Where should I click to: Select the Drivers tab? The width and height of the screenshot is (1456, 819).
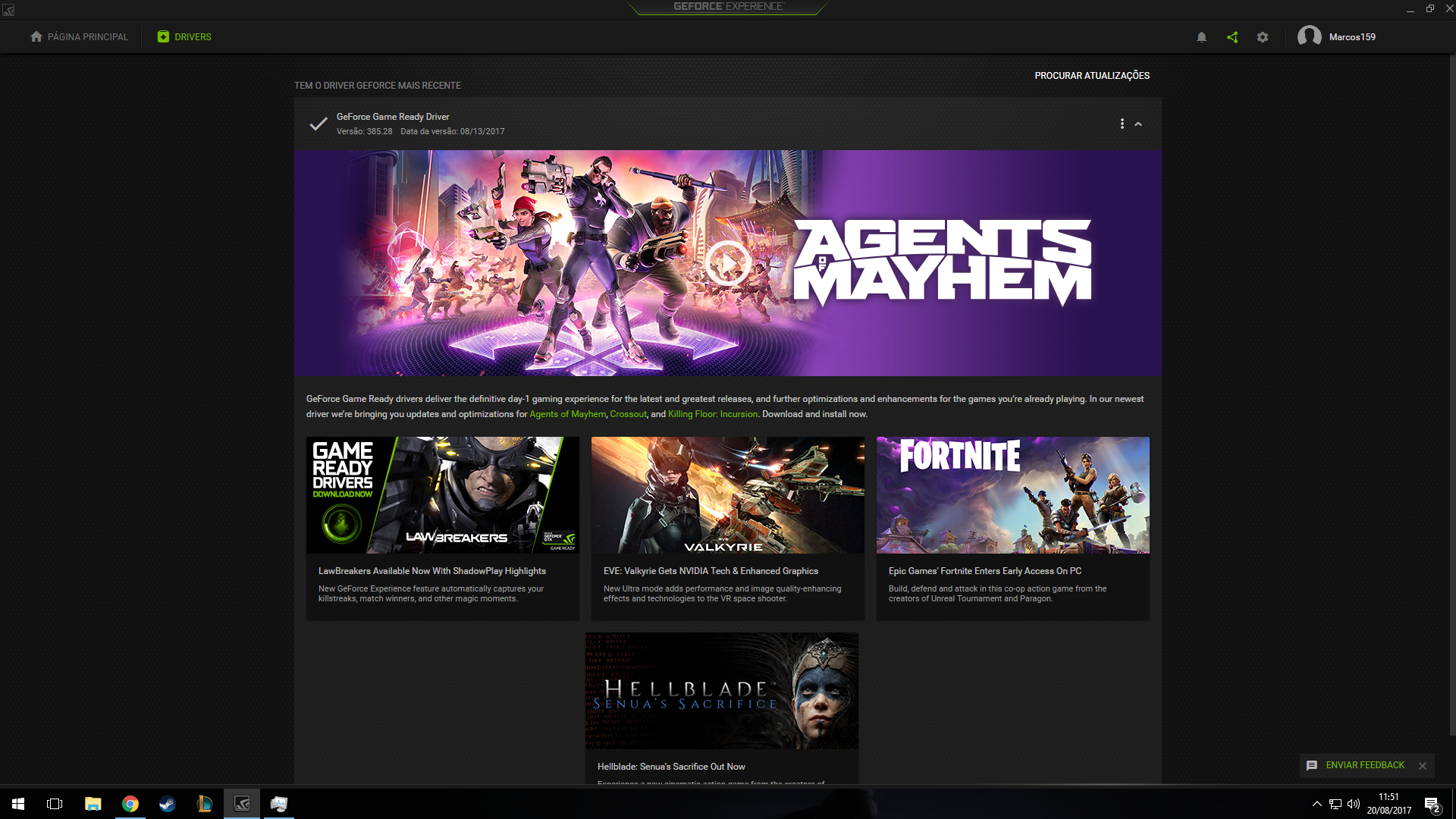tap(184, 36)
